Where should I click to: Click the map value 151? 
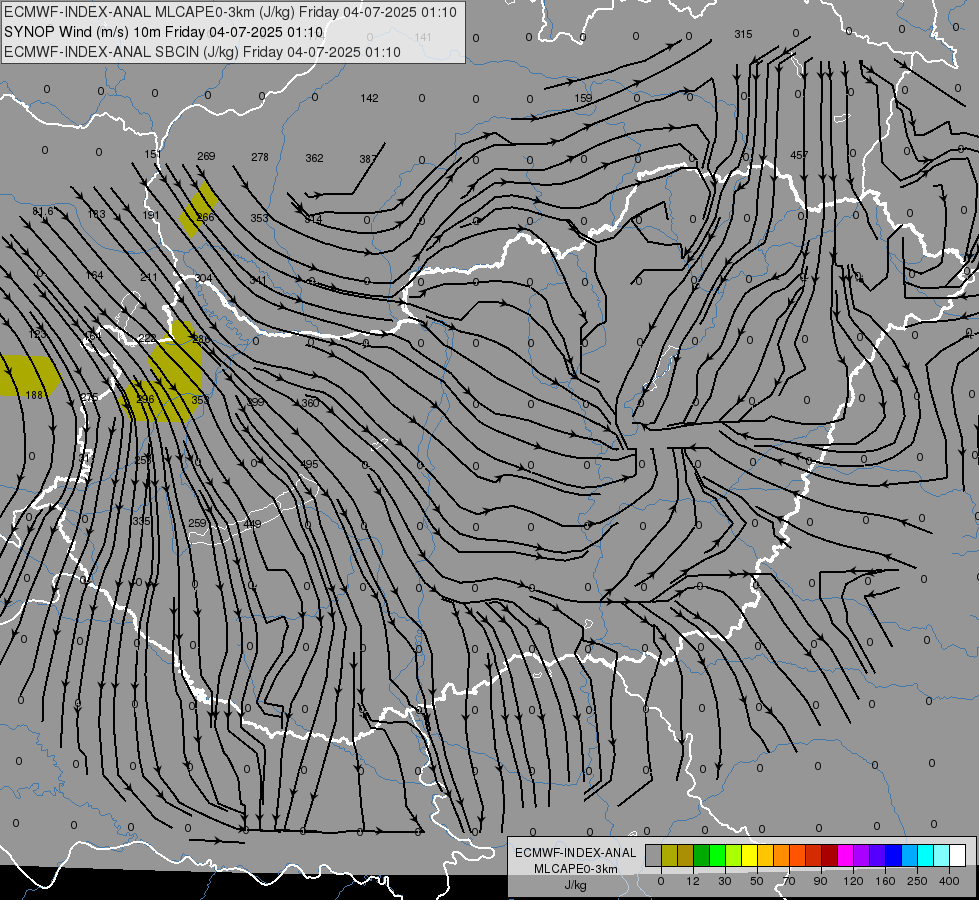153,154
